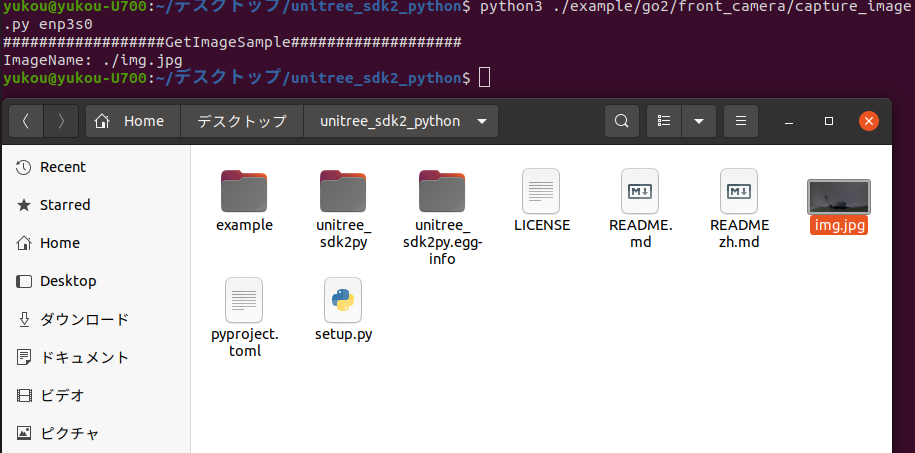The width and height of the screenshot is (915, 453).
Task: Select Recent in the sidebar
Action: (96, 168)
